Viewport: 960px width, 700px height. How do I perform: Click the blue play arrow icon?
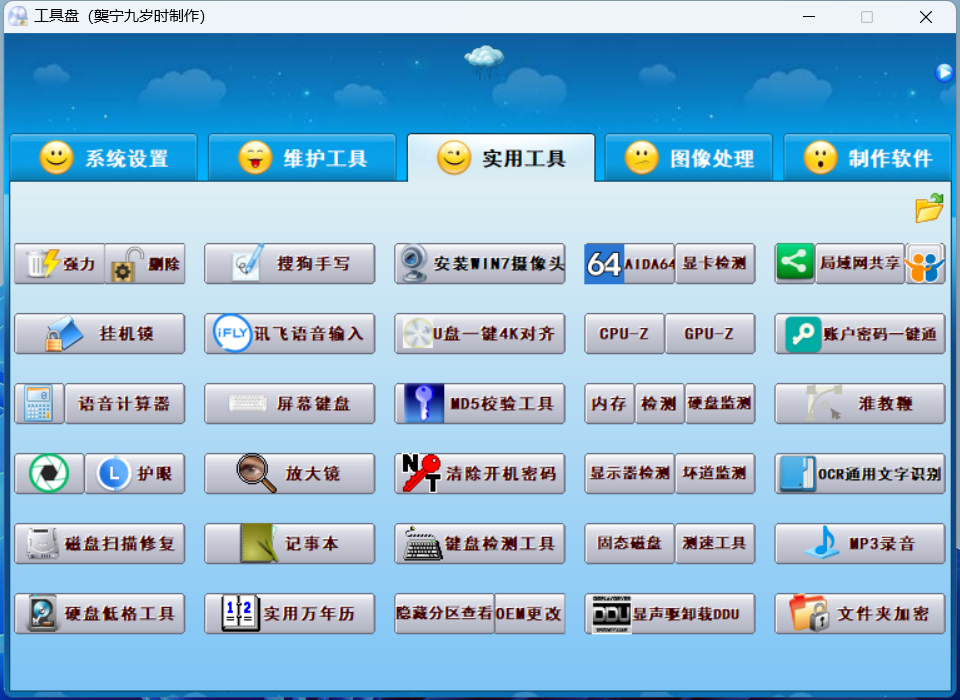point(944,72)
